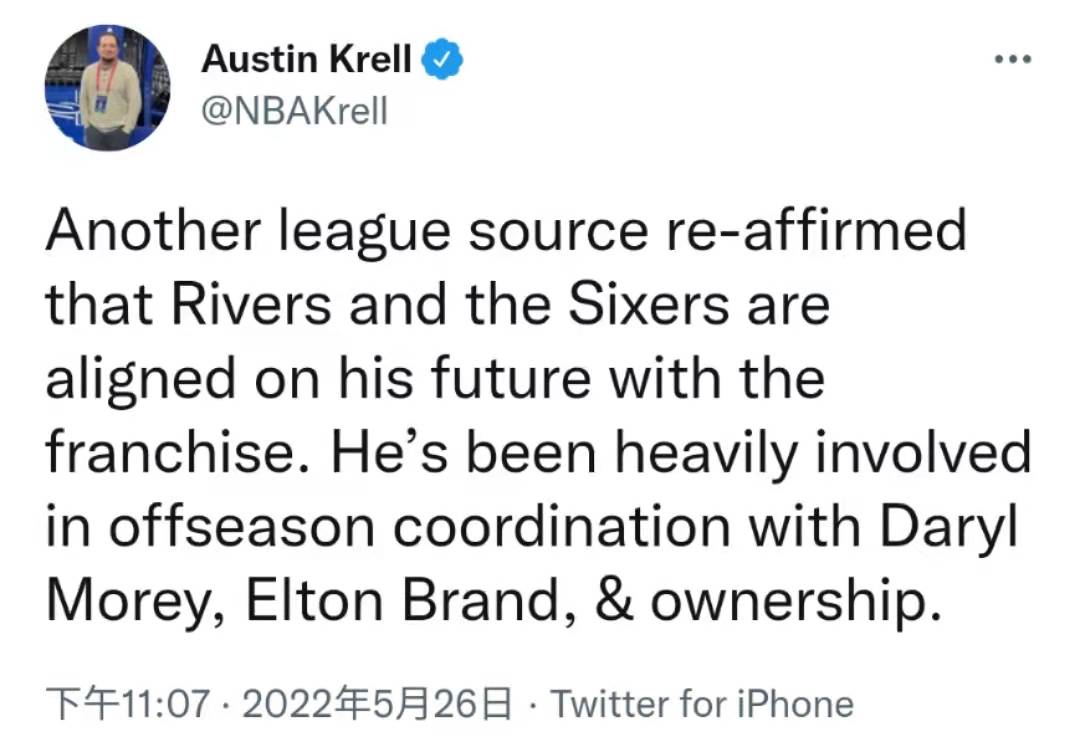Click the word re-affirmed in the tweet
Image resolution: width=1080 pixels, height=747 pixels.
(816, 229)
